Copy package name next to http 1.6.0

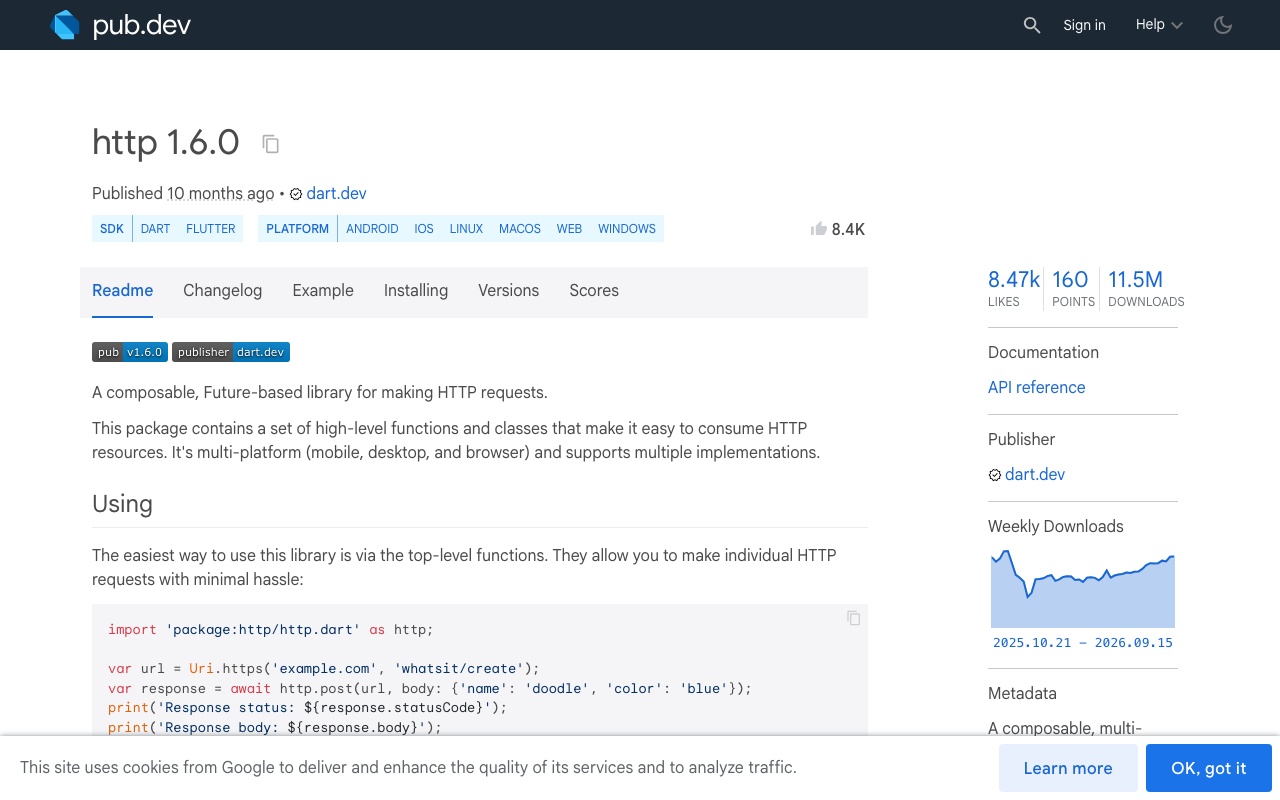[x=271, y=144]
